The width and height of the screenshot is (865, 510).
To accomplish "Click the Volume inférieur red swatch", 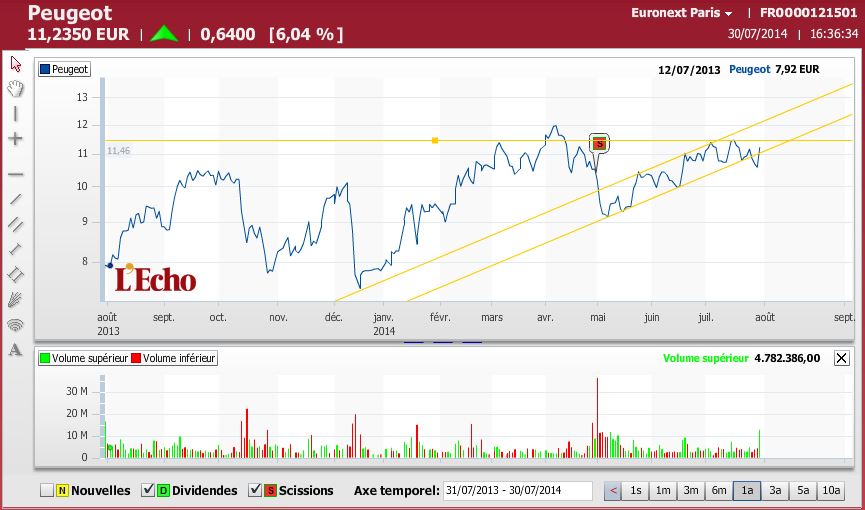I will [136, 358].
